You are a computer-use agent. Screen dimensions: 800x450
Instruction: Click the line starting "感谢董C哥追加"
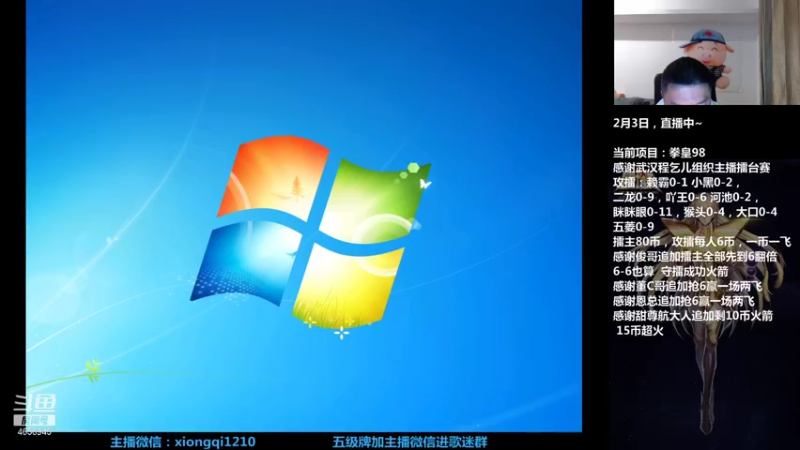click(x=687, y=286)
